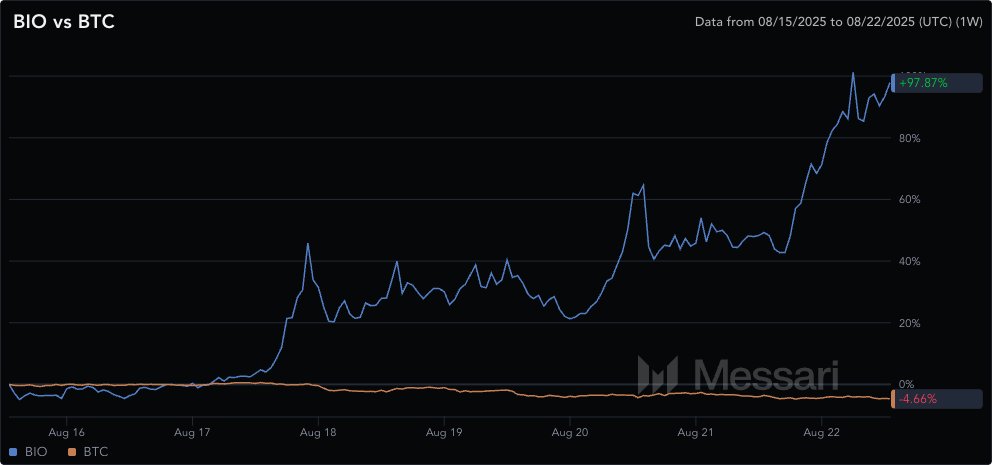Viewport: 992px width, 465px height.
Task: Click the blue BIO legend color dot
Action: click(15, 452)
